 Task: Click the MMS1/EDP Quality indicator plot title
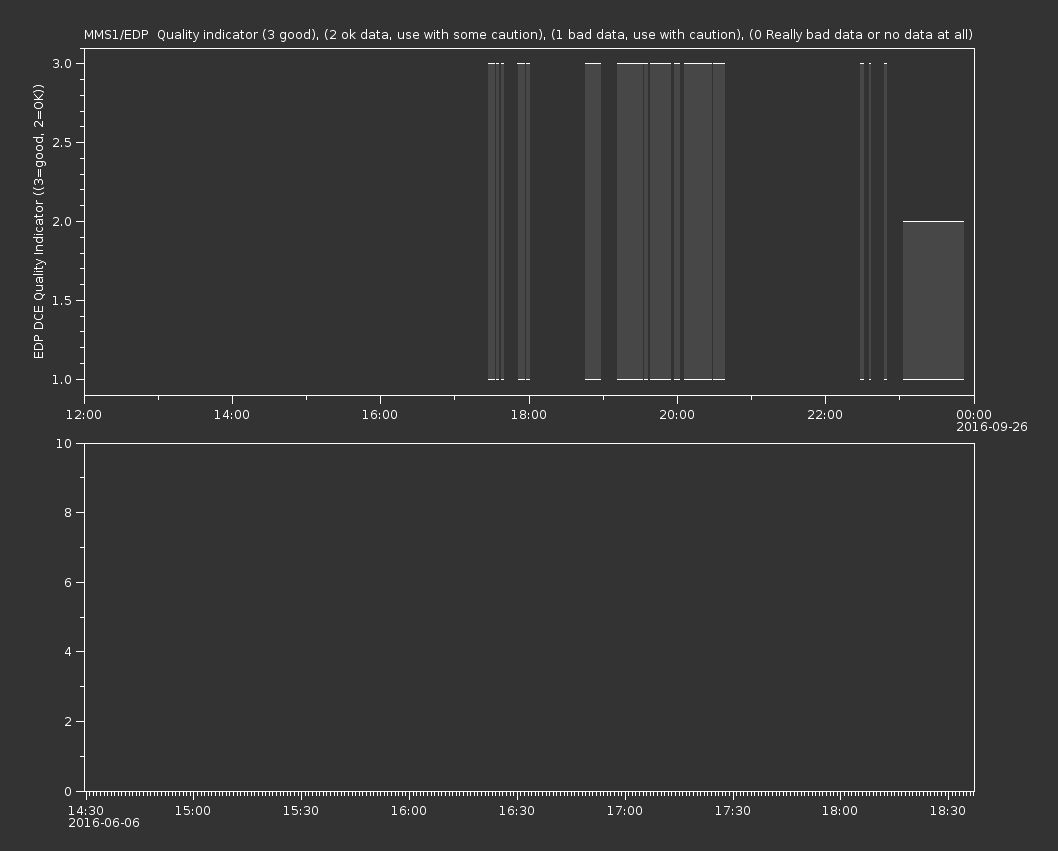click(528, 34)
